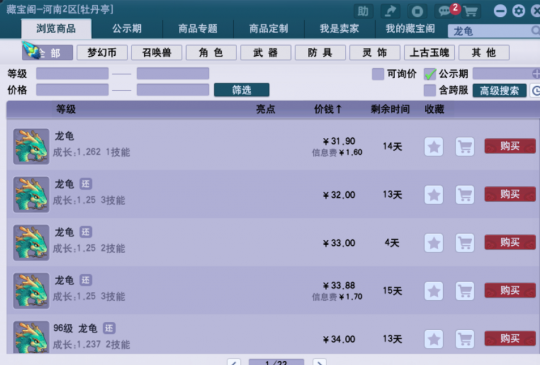Viewport: 540px width, 365px height.
Task: Open the share arrow icon in title bar
Action: (x=390, y=11)
